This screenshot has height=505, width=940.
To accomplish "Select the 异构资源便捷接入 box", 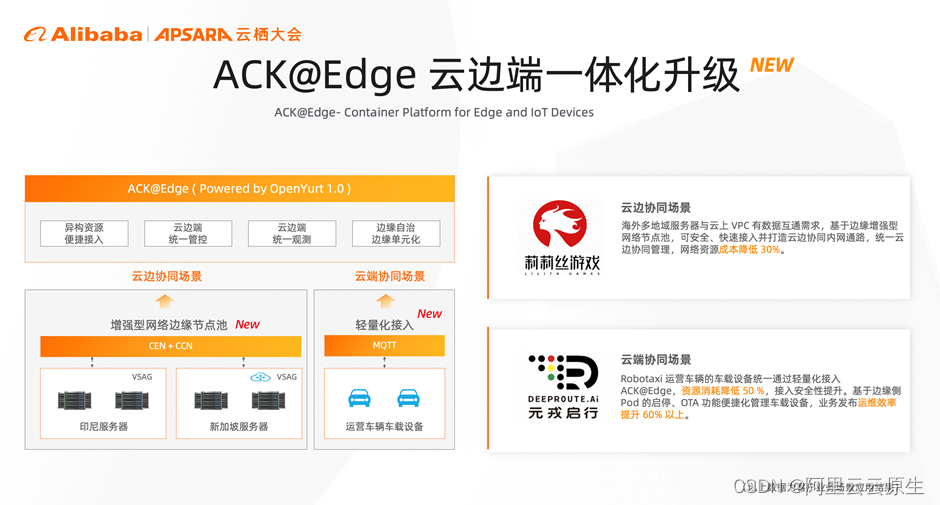I will click(x=84, y=233).
